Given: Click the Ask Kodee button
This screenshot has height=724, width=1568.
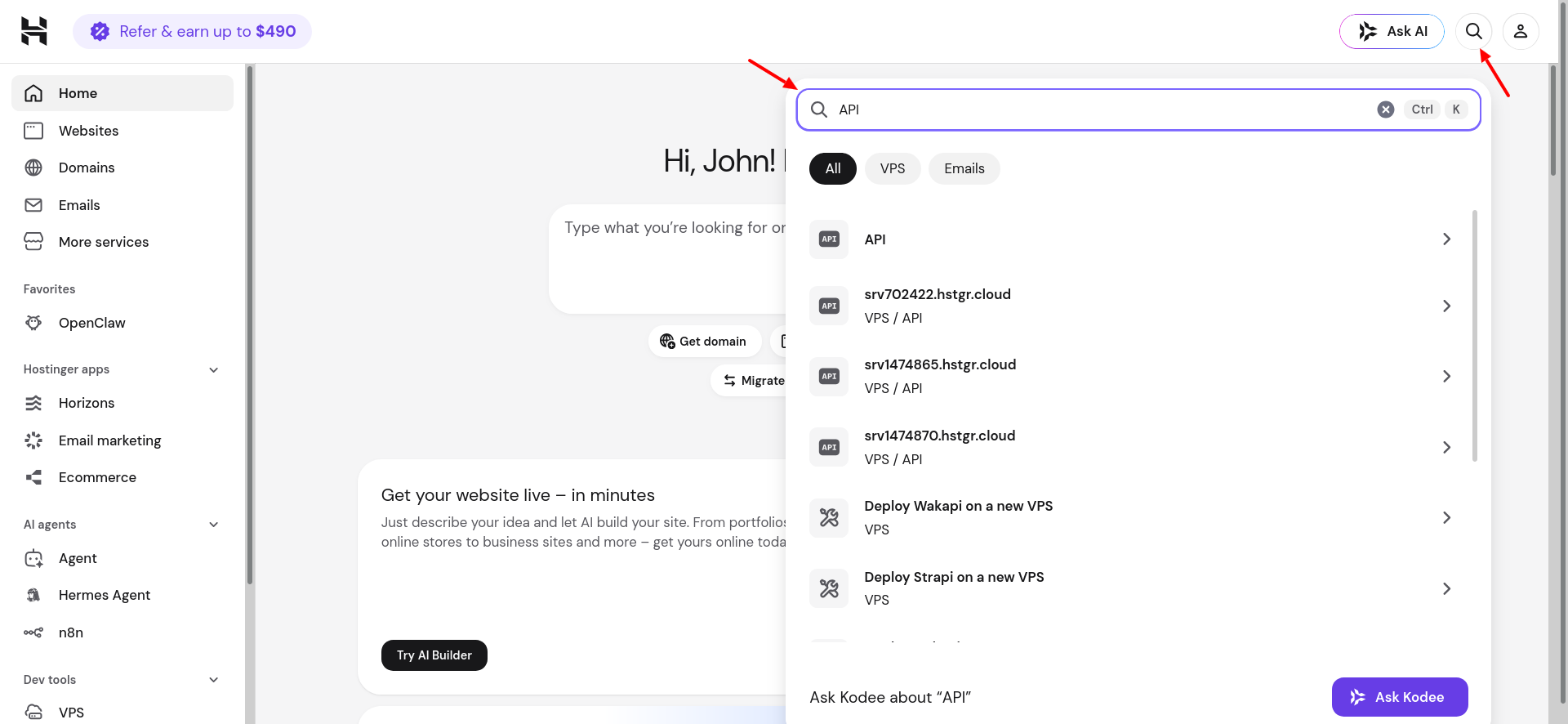Looking at the screenshot, I should (x=1400, y=697).
